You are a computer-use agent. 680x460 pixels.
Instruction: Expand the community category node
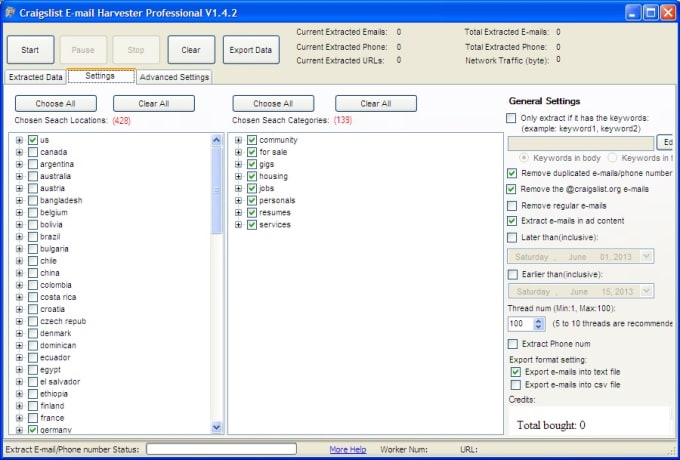(x=239, y=140)
